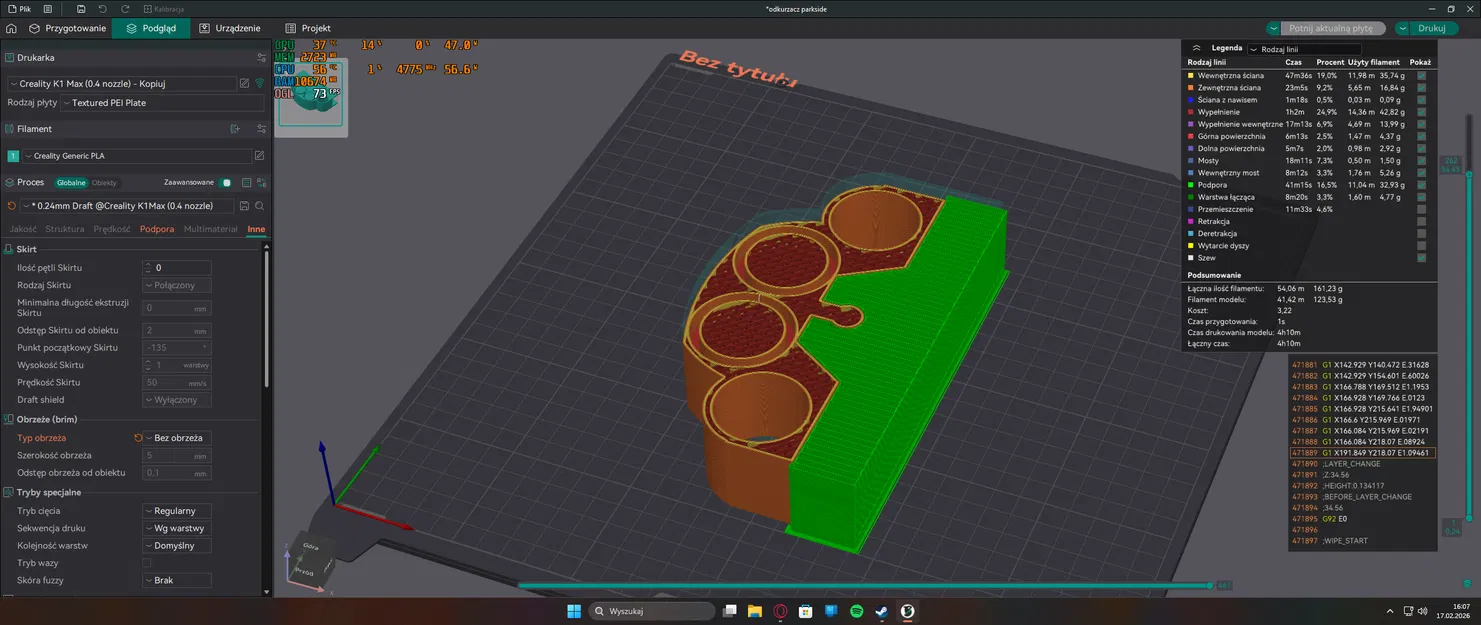Viewport: 1481px width, 625px height.
Task: Open the Typ obrzeża Bez obrzeża dropdown
Action: pos(178,438)
